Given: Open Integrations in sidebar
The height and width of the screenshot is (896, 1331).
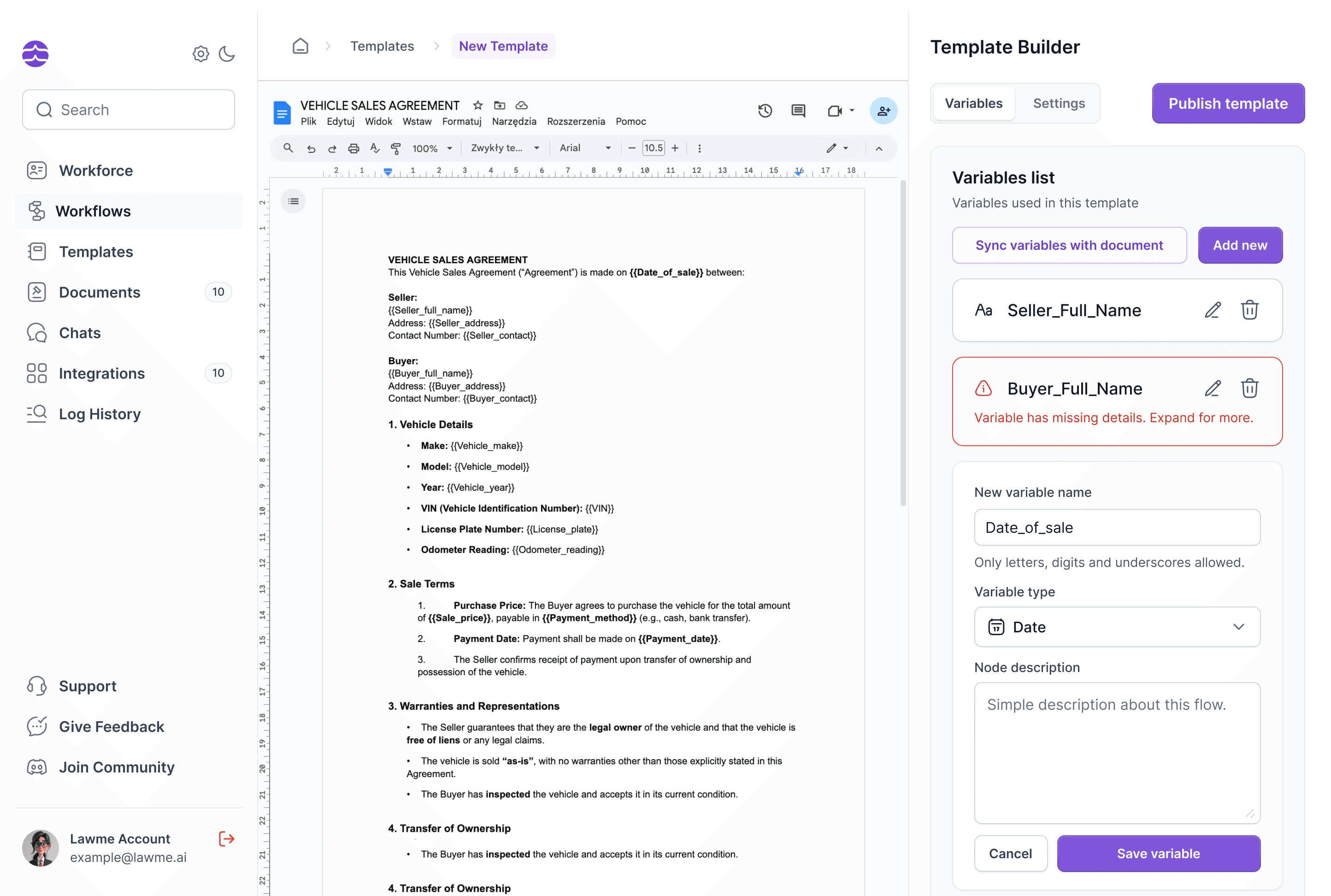Looking at the screenshot, I should pyautogui.click(x=129, y=373).
